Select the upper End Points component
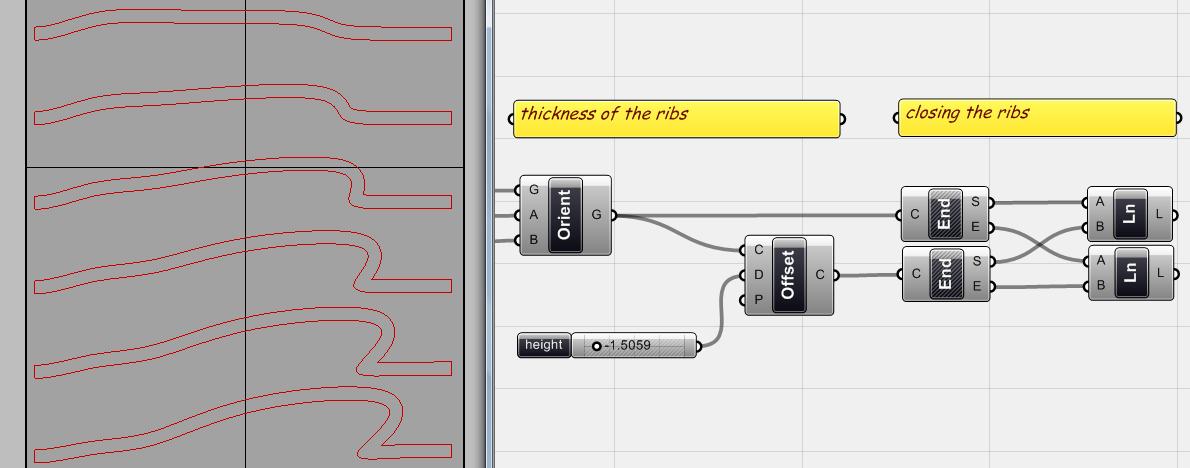 [945, 215]
